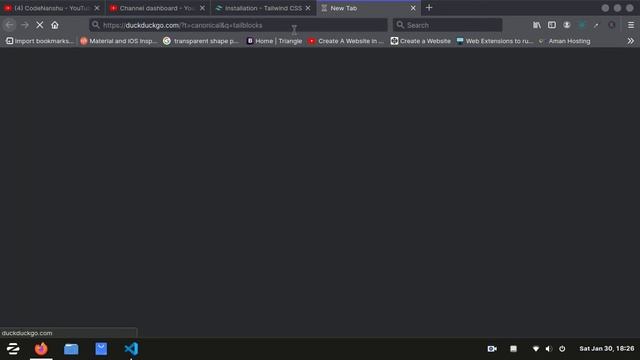This screenshot has width=640, height=360.
Task: Click the teal extension icon in the toolbar
Action: 582,25
